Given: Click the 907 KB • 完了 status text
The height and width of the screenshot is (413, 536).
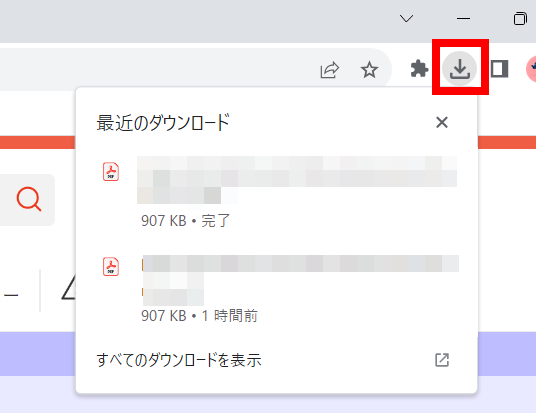Looking at the screenshot, I should tap(186, 221).
